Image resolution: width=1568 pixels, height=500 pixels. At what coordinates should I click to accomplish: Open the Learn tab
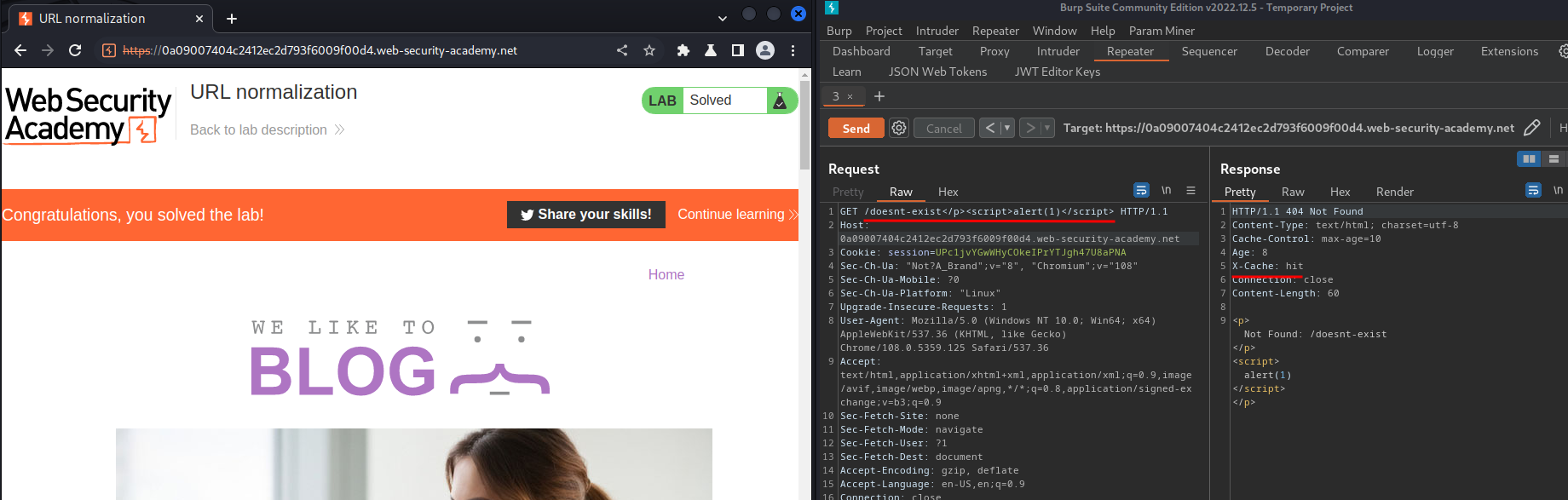846,72
